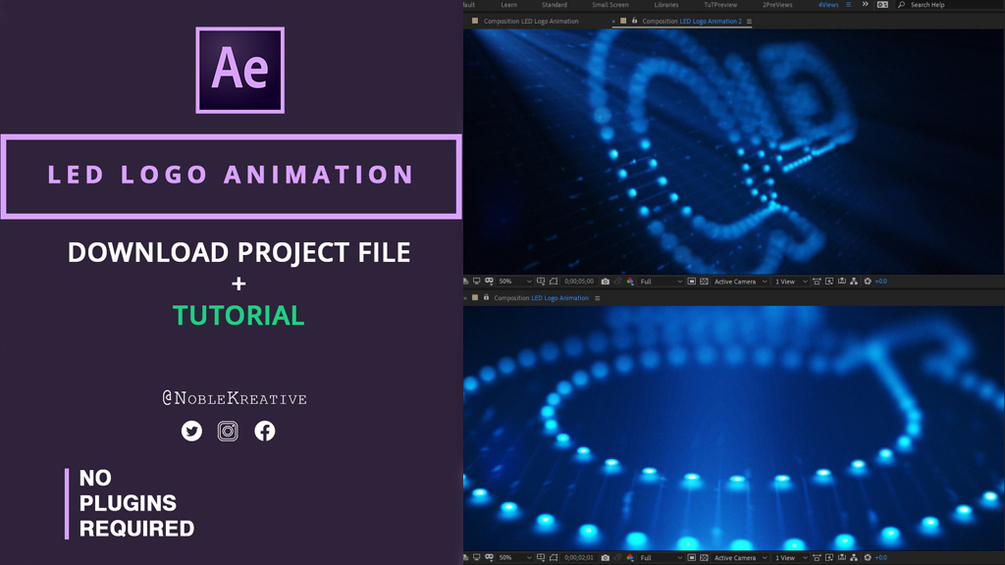Toggle region of interest icon in upper viewer
The image size is (1005, 565).
(554, 281)
